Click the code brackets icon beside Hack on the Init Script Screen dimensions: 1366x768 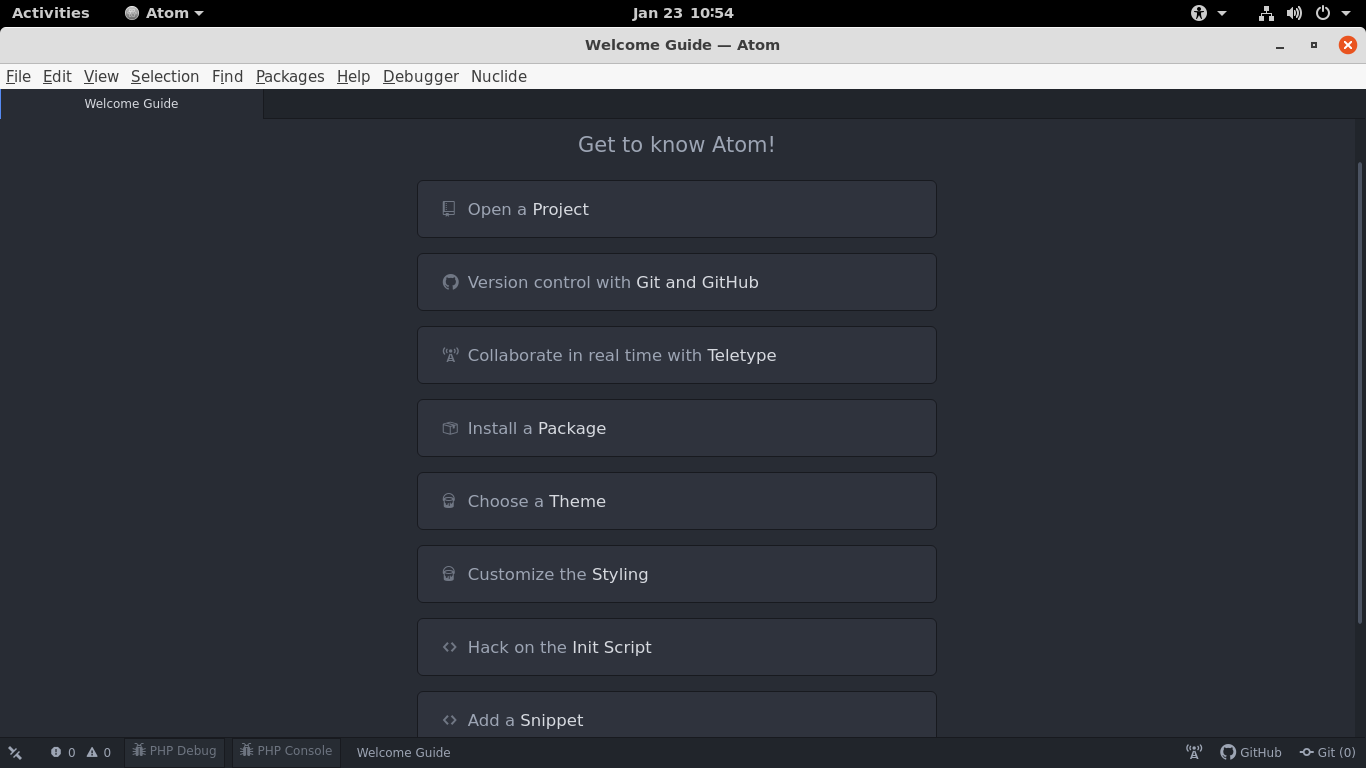[x=450, y=647]
